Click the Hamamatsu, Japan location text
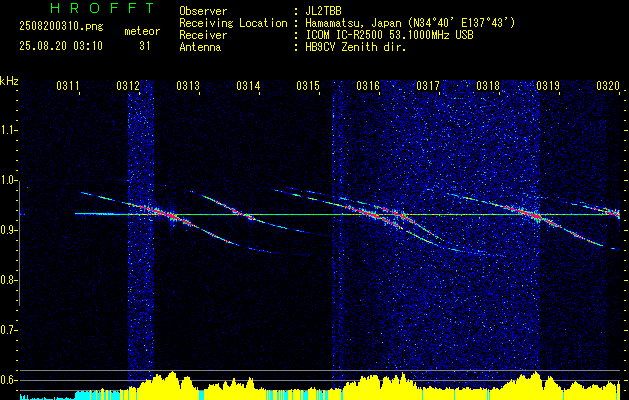The width and height of the screenshot is (629, 400). pyautogui.click(x=410, y=23)
